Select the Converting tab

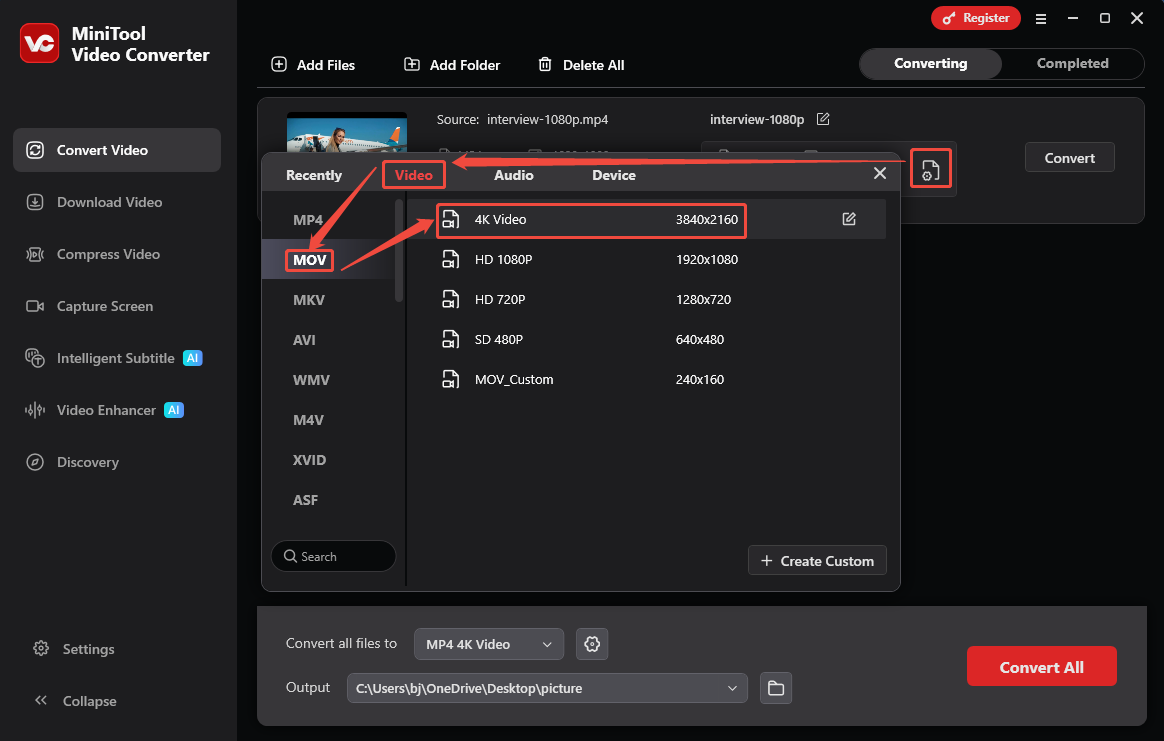point(930,64)
